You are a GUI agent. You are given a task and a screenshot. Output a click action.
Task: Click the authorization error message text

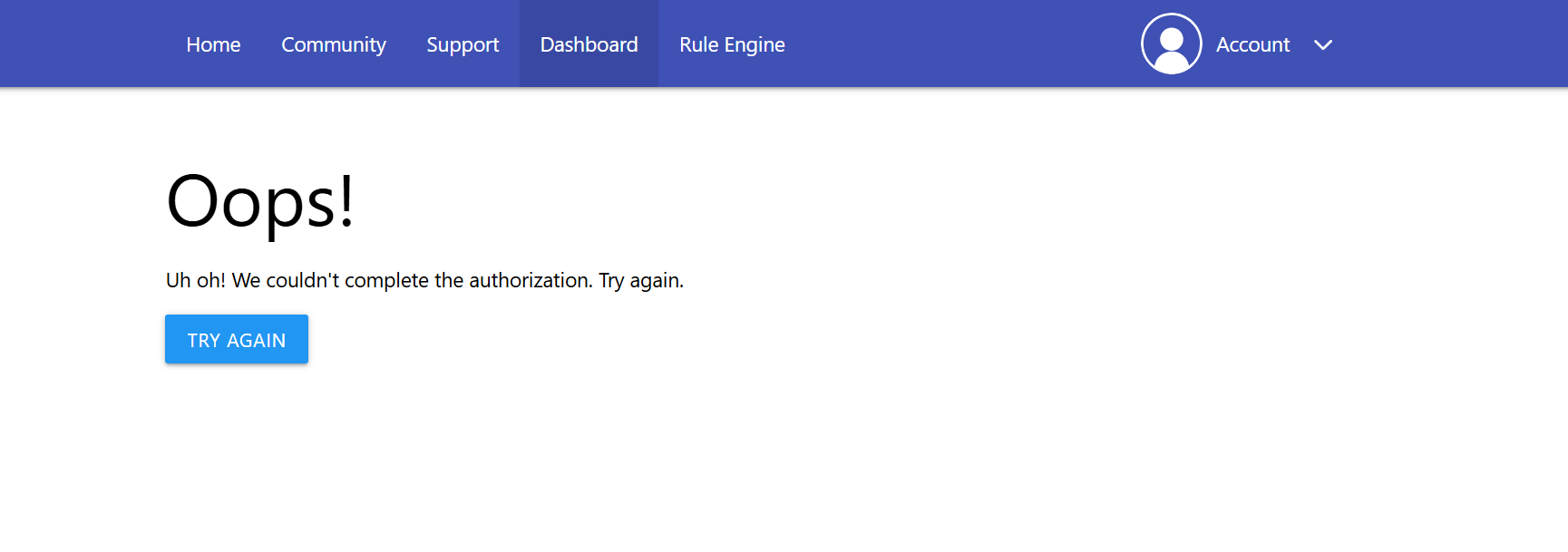click(424, 281)
